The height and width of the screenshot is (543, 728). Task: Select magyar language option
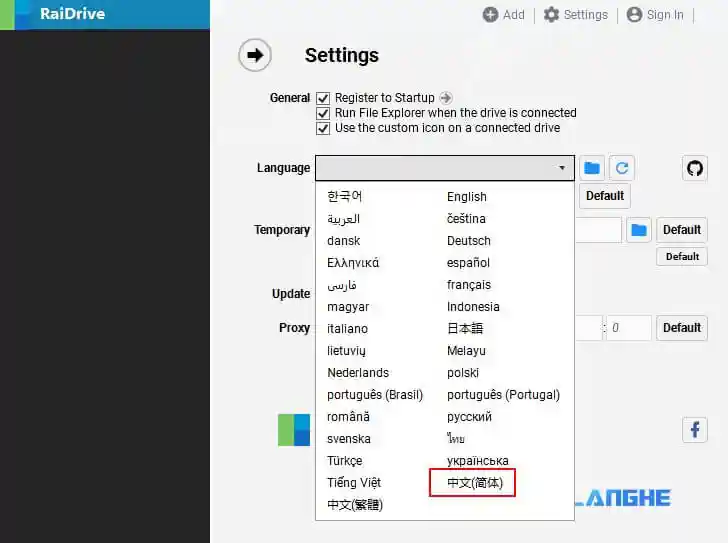point(348,307)
